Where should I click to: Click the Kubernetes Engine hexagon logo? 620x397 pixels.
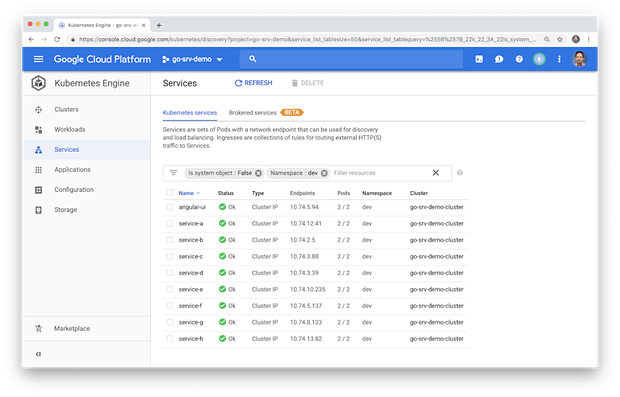[38, 83]
